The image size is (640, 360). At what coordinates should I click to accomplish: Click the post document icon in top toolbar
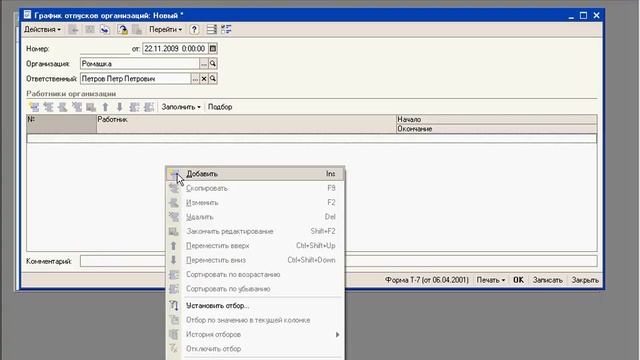click(x=122, y=29)
